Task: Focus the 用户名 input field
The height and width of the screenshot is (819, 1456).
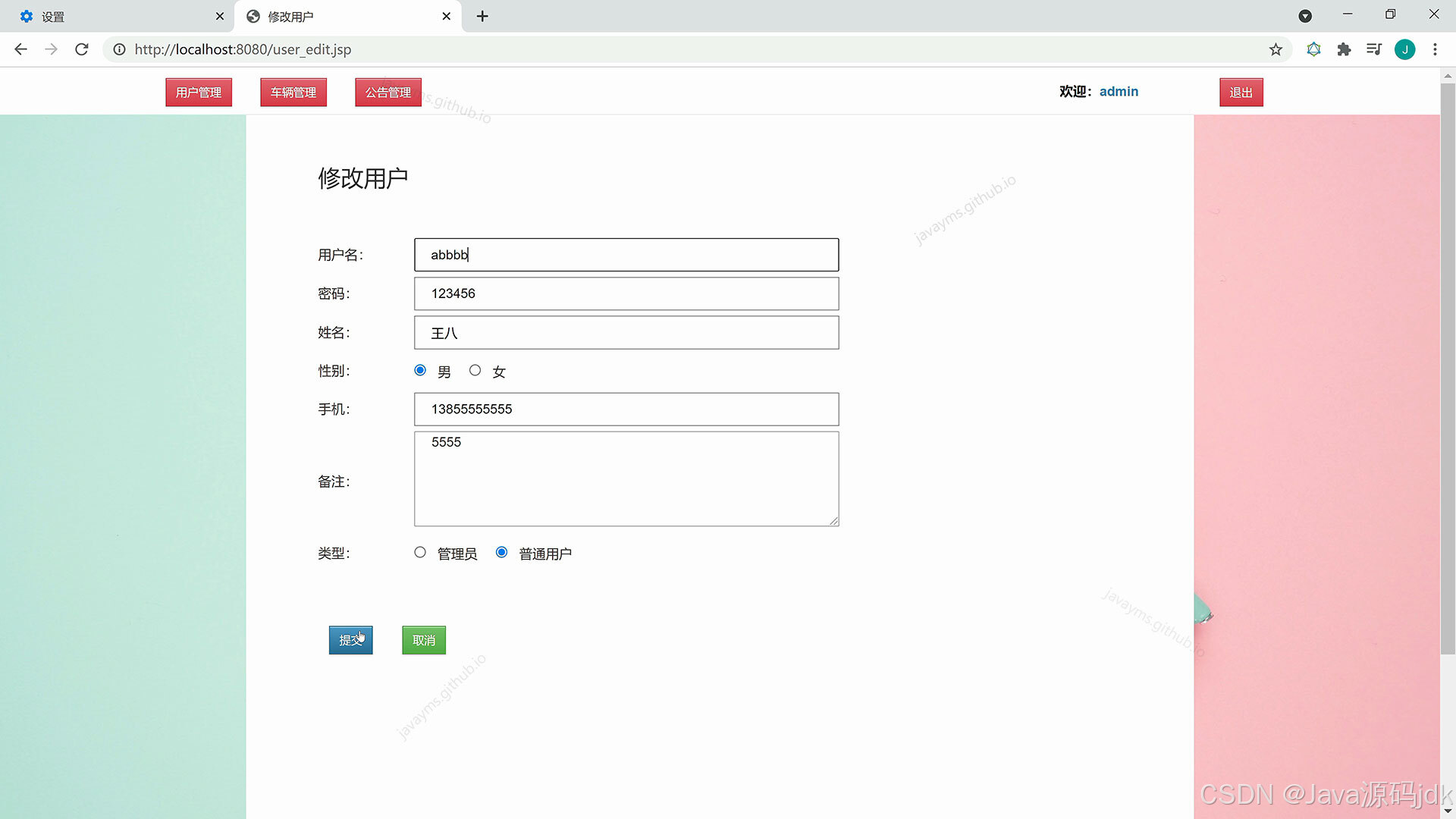Action: click(626, 255)
